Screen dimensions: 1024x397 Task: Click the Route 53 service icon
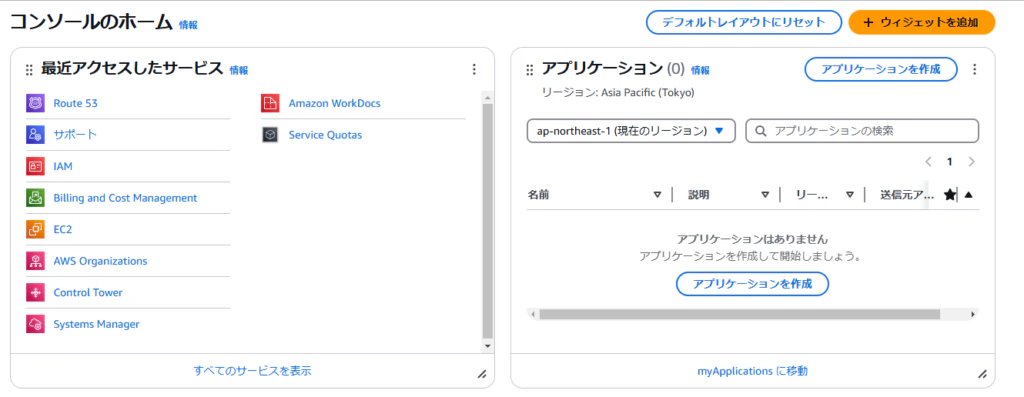35,103
